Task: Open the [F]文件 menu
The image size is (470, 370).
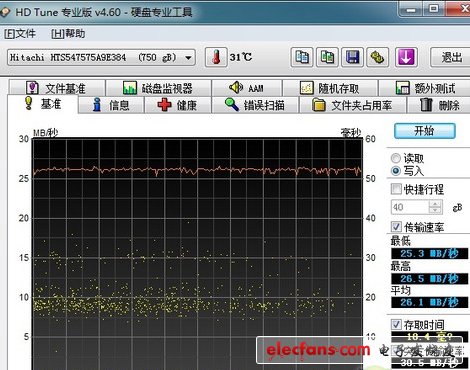Action: coord(20,34)
